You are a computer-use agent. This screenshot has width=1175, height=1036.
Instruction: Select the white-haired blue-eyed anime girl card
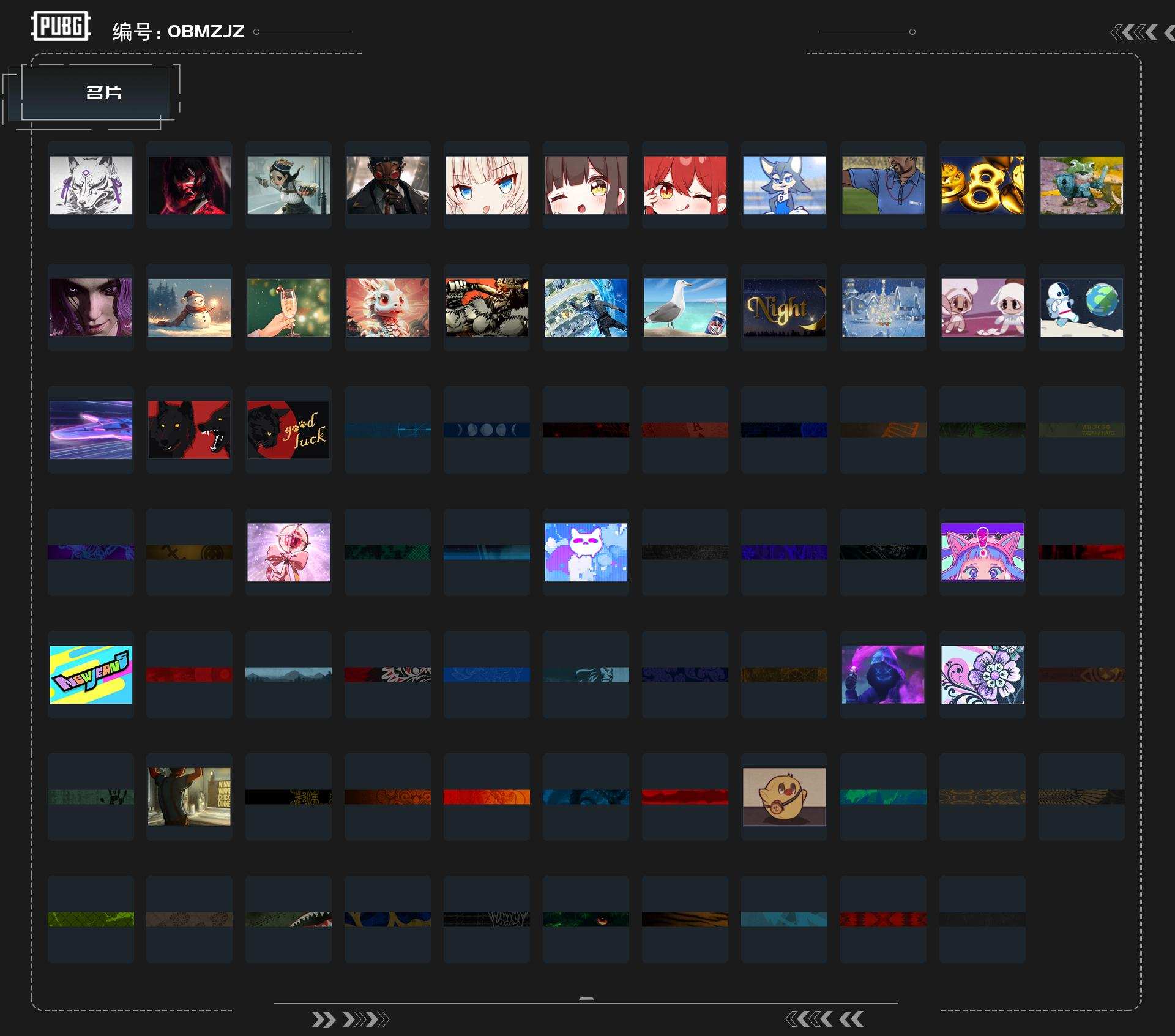pos(487,185)
